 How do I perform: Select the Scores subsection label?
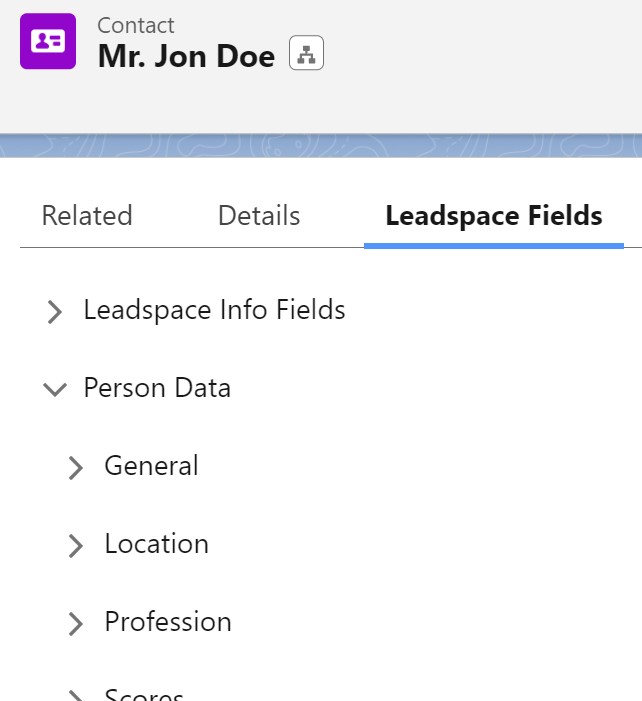pos(144,694)
